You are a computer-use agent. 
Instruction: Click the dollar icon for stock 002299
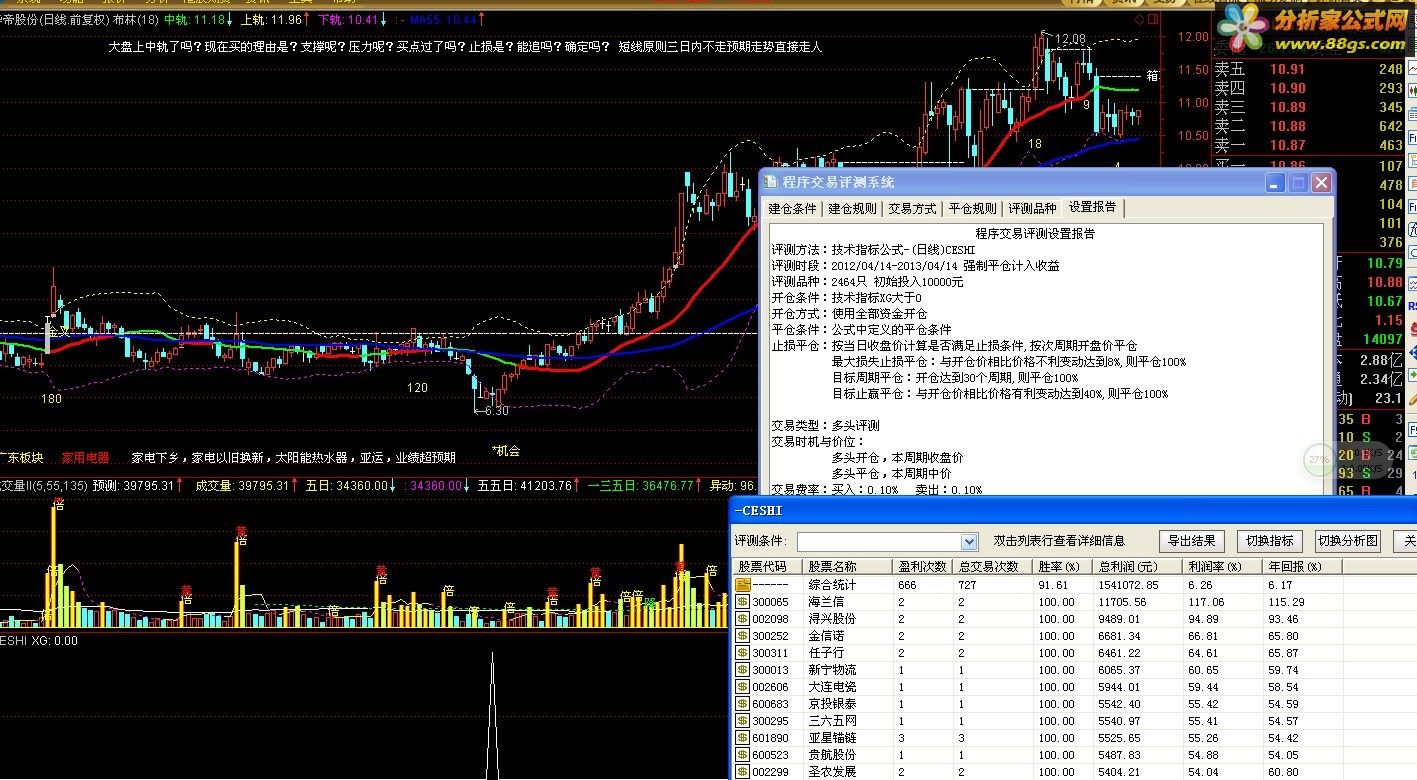[743, 772]
